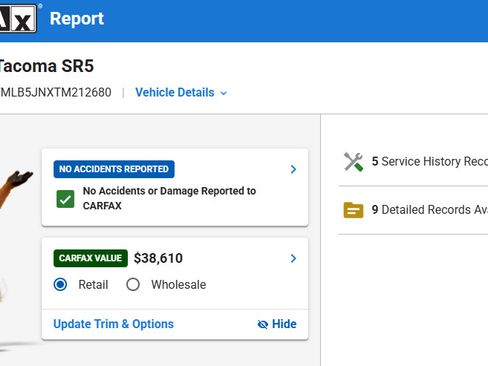The image size is (488, 366).
Task: Click the Report title in header
Action: tap(77, 18)
